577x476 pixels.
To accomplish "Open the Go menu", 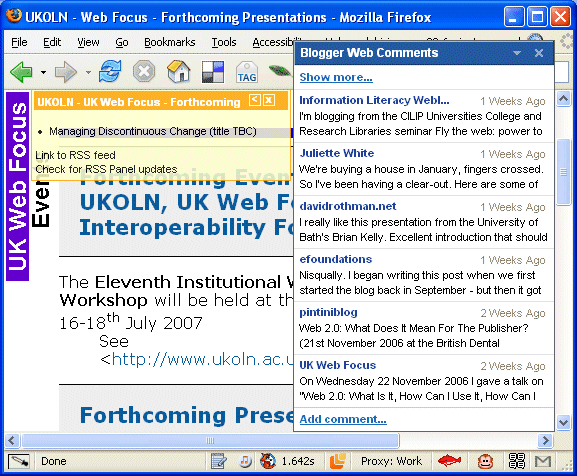I will click(122, 43).
